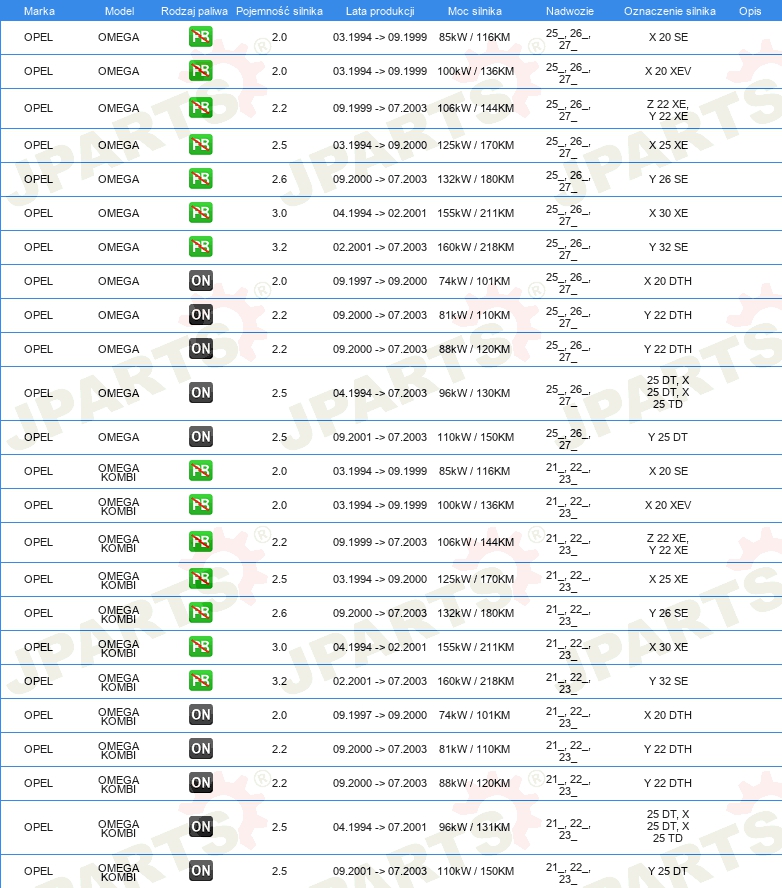The image size is (782, 888).
Task: Click petrol icon in OMEGA KOMBI 85kW / 116KM row
Action: click(x=200, y=471)
